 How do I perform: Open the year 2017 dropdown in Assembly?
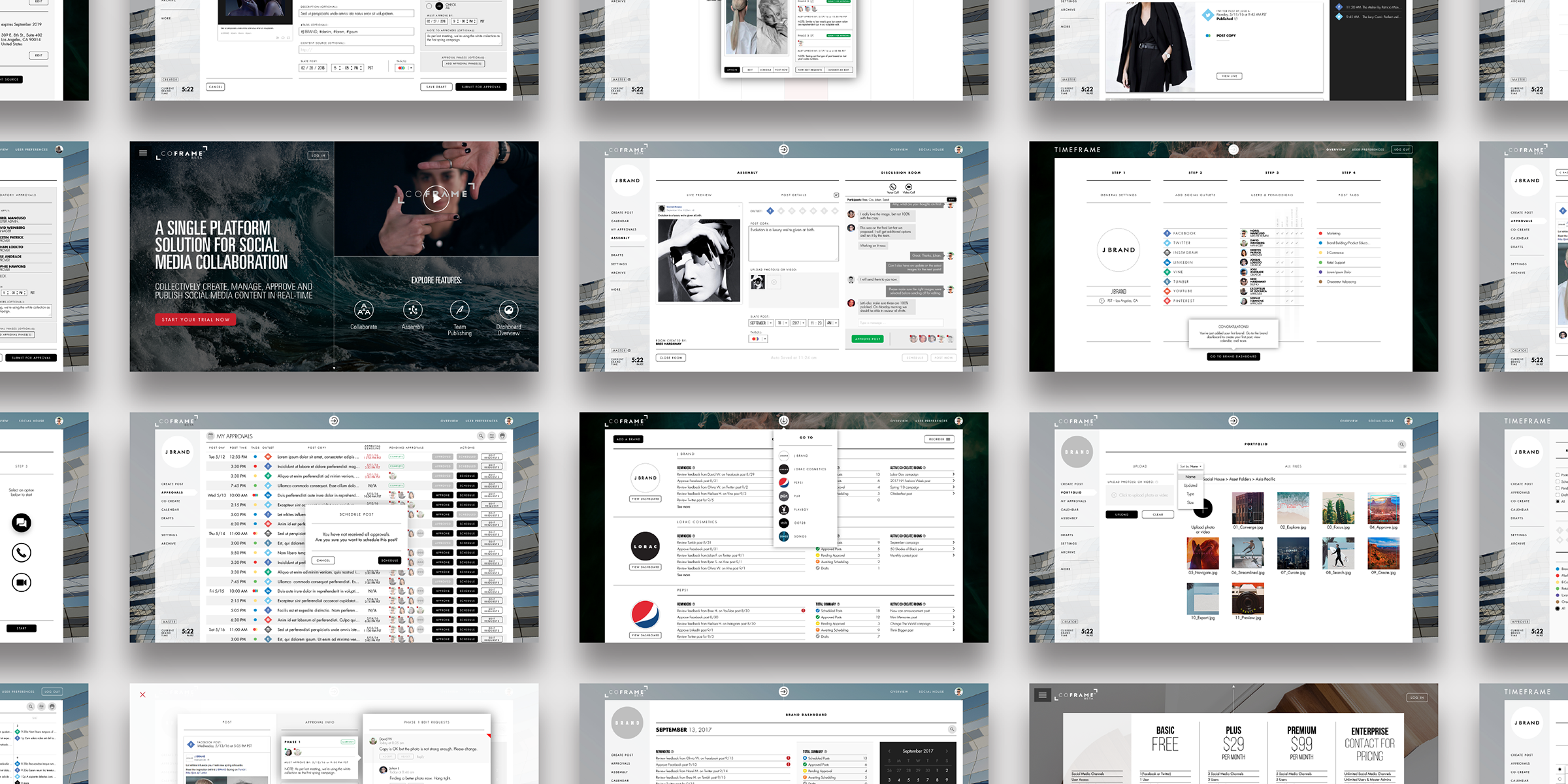798,323
